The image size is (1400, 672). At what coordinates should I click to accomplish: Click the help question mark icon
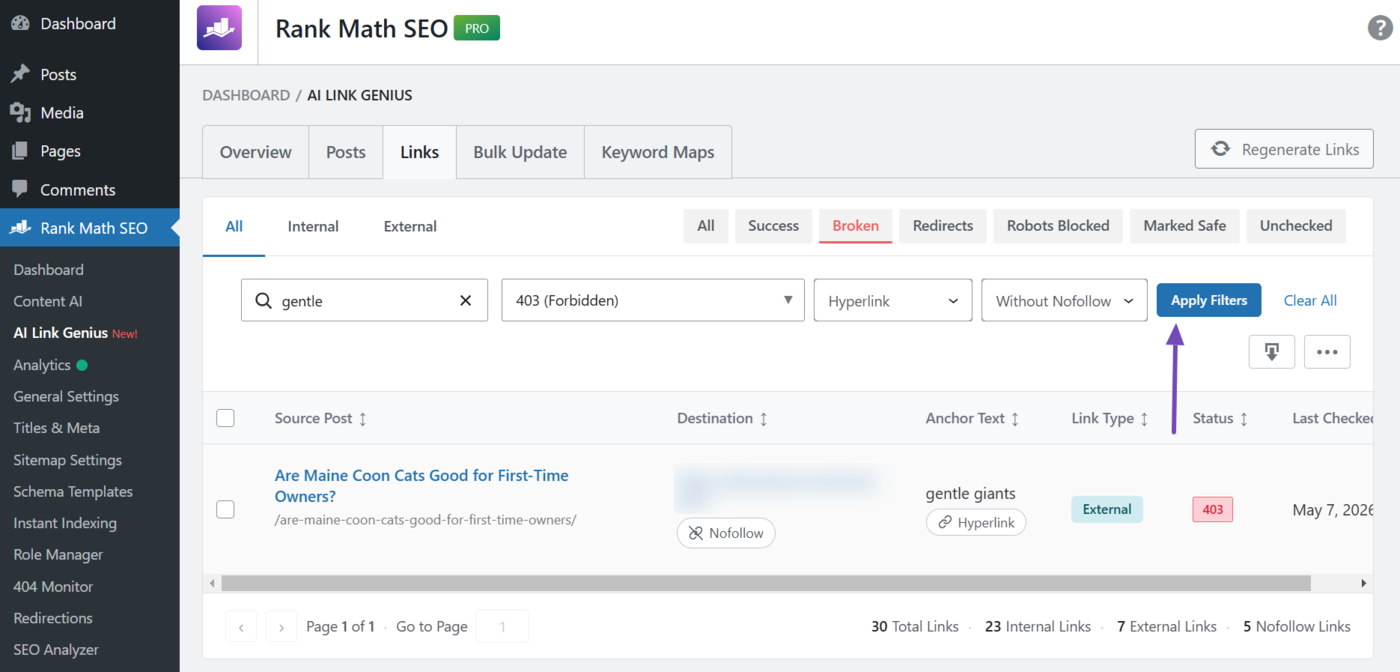tap(1380, 28)
